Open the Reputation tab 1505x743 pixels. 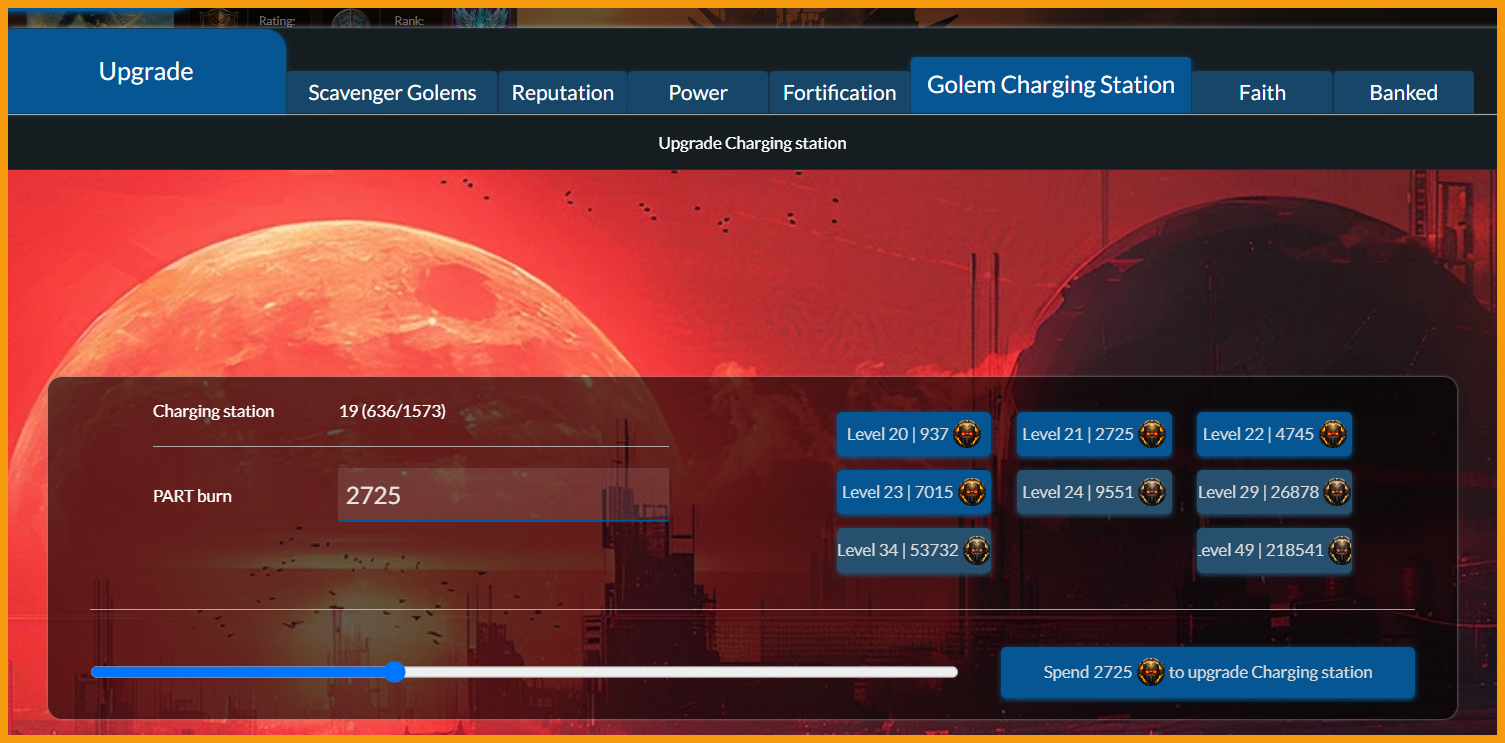[x=563, y=93]
